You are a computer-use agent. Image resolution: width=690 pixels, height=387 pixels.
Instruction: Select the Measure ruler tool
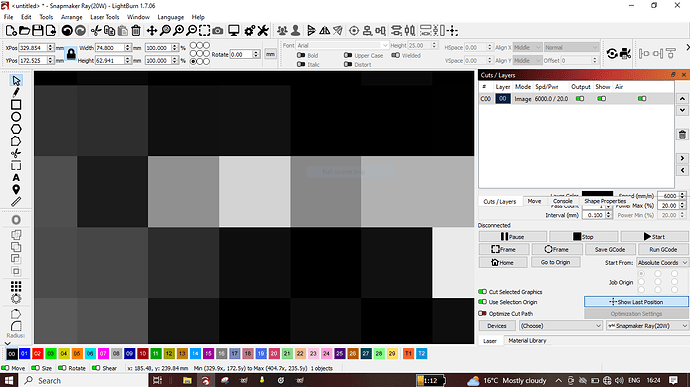coord(16,202)
